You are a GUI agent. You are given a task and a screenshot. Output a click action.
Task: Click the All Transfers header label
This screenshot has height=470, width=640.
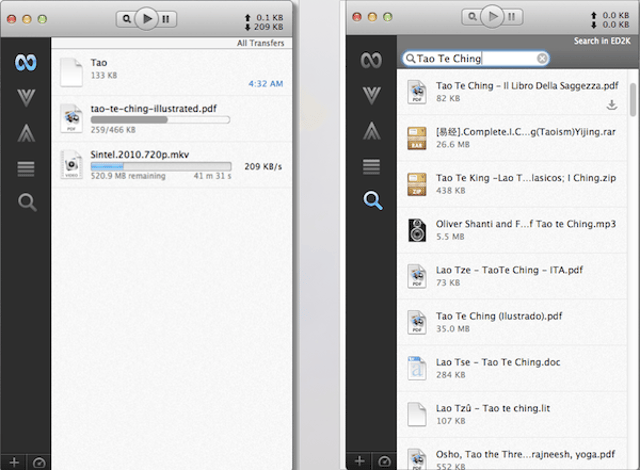[260, 43]
